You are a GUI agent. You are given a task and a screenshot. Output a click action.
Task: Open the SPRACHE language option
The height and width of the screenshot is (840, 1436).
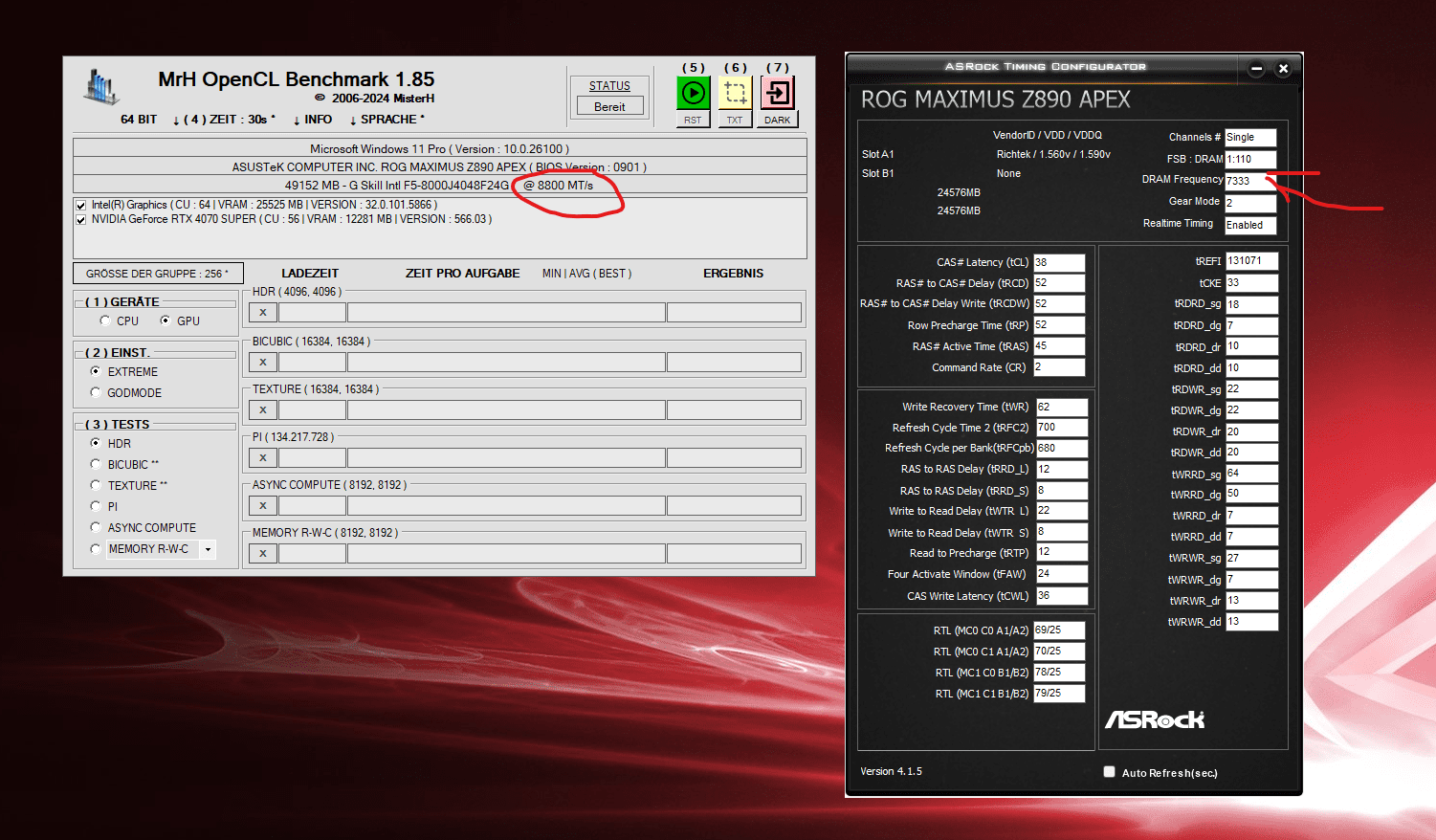click(x=387, y=120)
